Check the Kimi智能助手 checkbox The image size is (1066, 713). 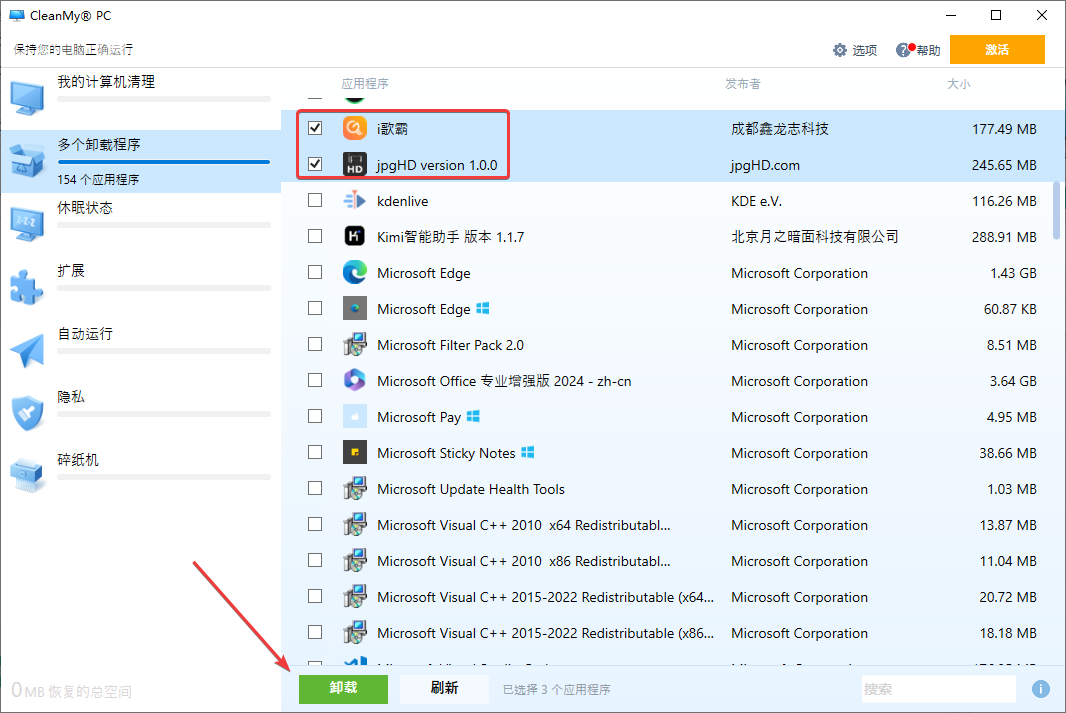coord(315,236)
